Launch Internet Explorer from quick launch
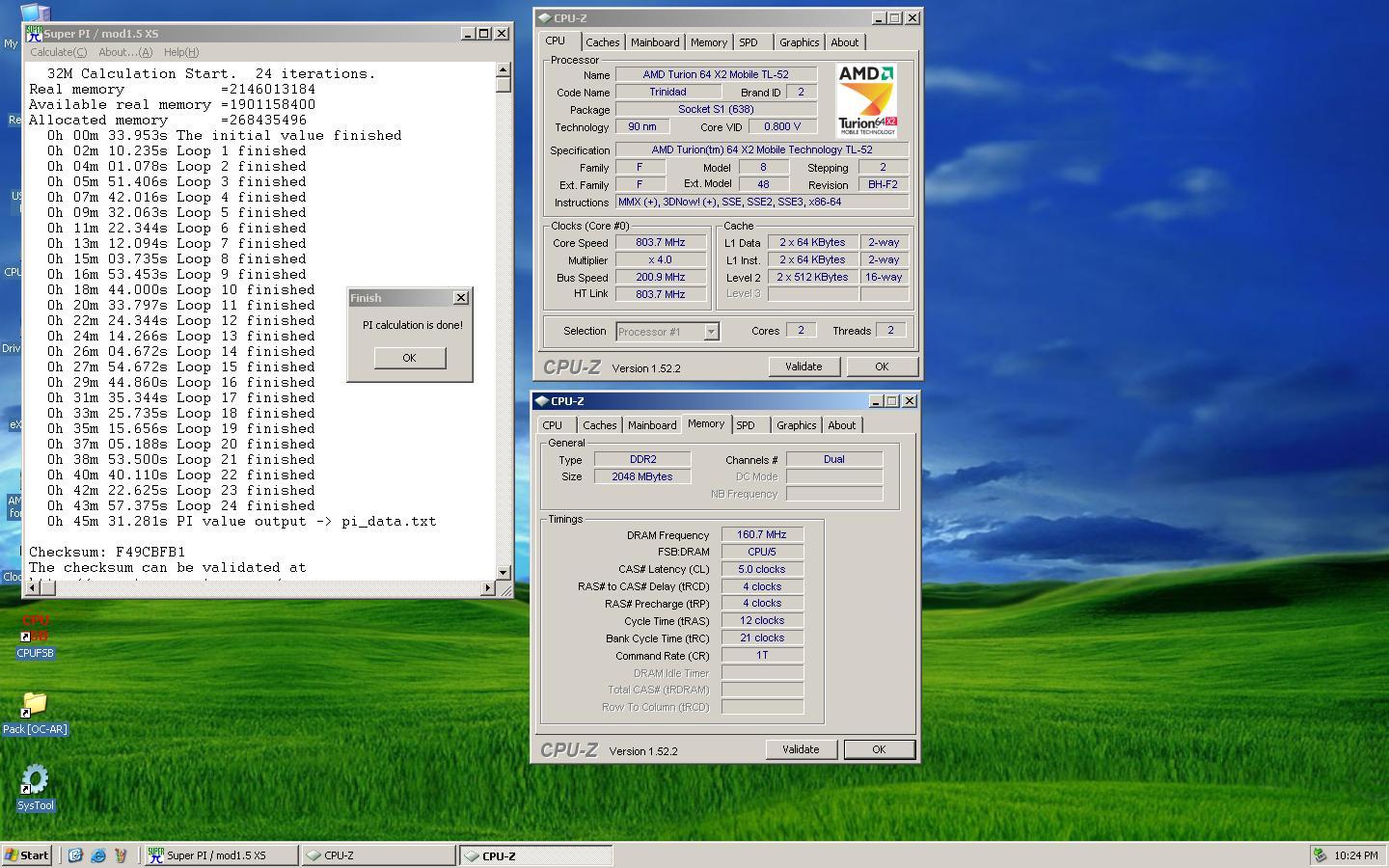This screenshot has width=1389, height=868. click(98, 855)
